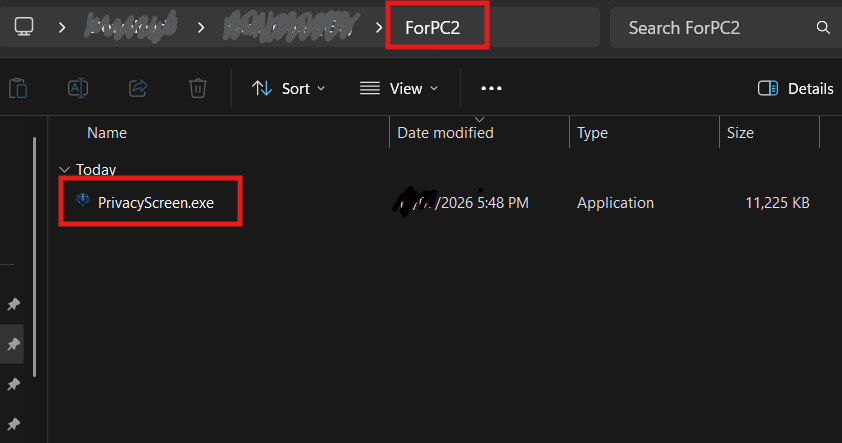Screen dimensions: 842x443
Task: Click the PrivacyScreen.exe file icon
Action: click(83, 200)
